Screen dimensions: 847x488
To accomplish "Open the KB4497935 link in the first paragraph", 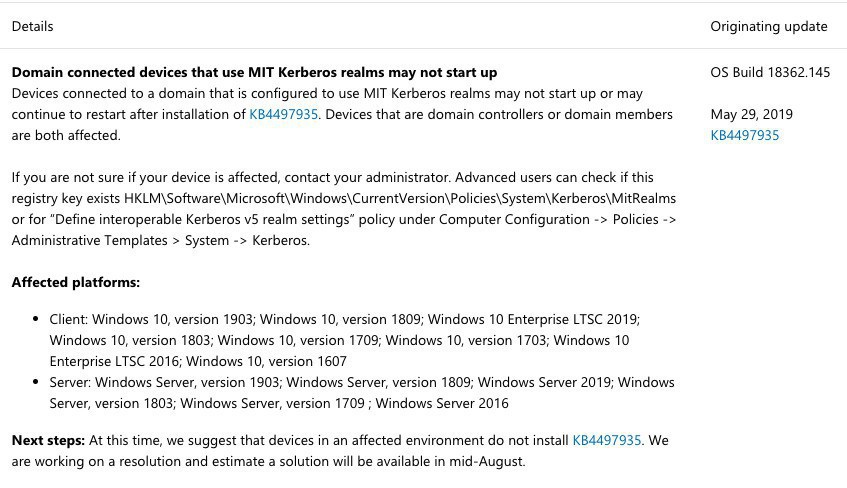I will (283, 114).
